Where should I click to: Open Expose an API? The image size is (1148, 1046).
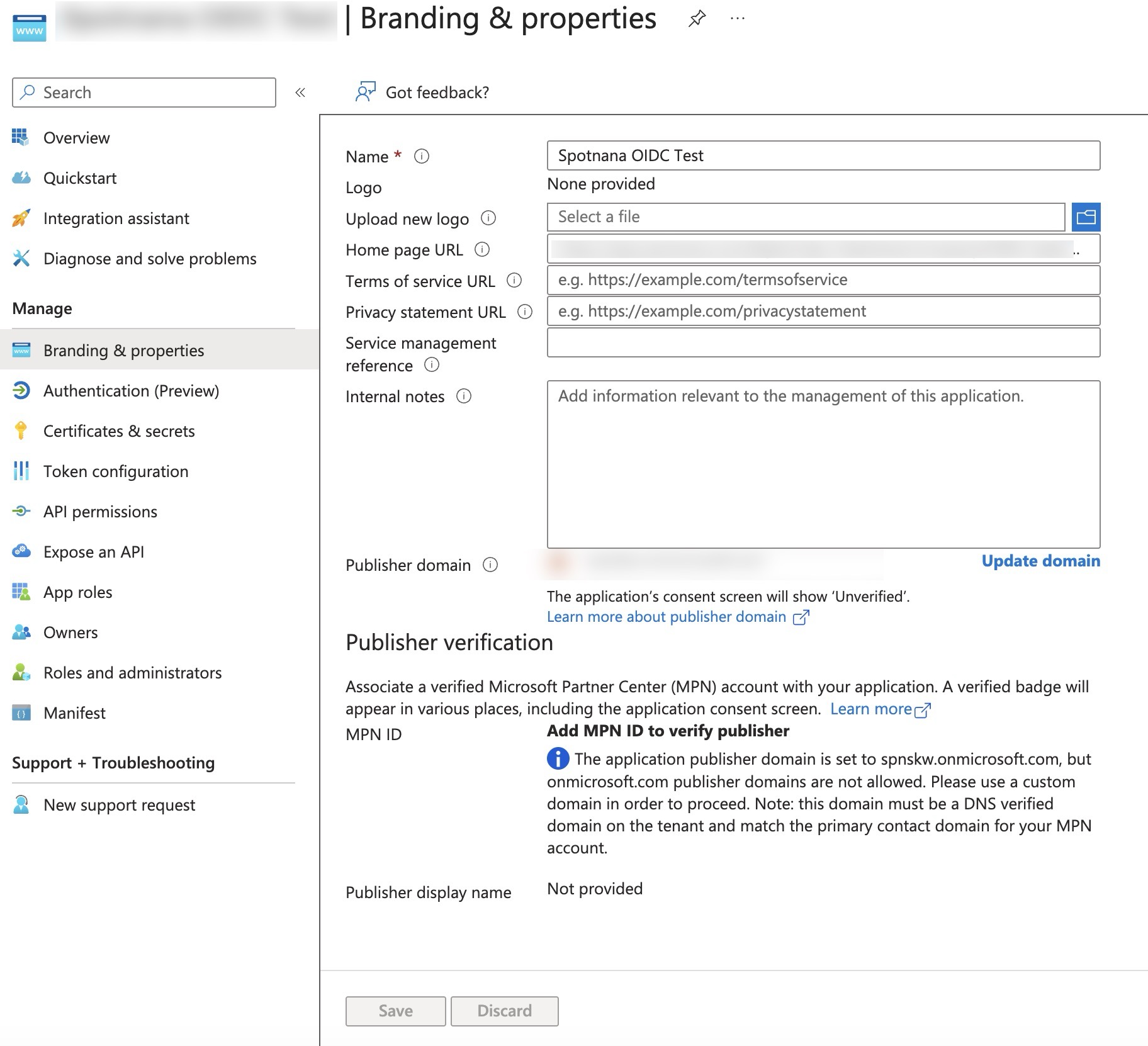94,552
